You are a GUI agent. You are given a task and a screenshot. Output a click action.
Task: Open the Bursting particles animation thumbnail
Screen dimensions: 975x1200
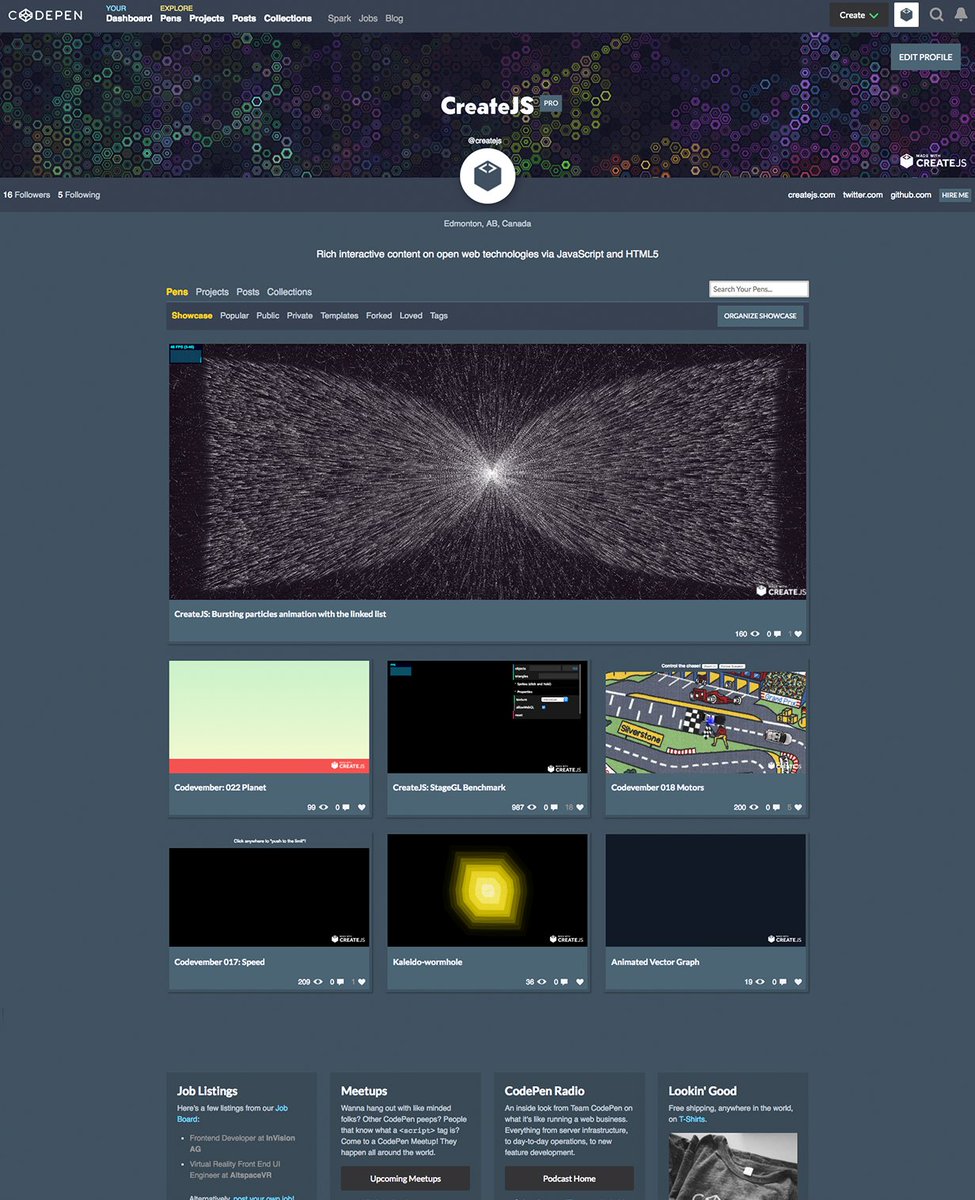487,472
